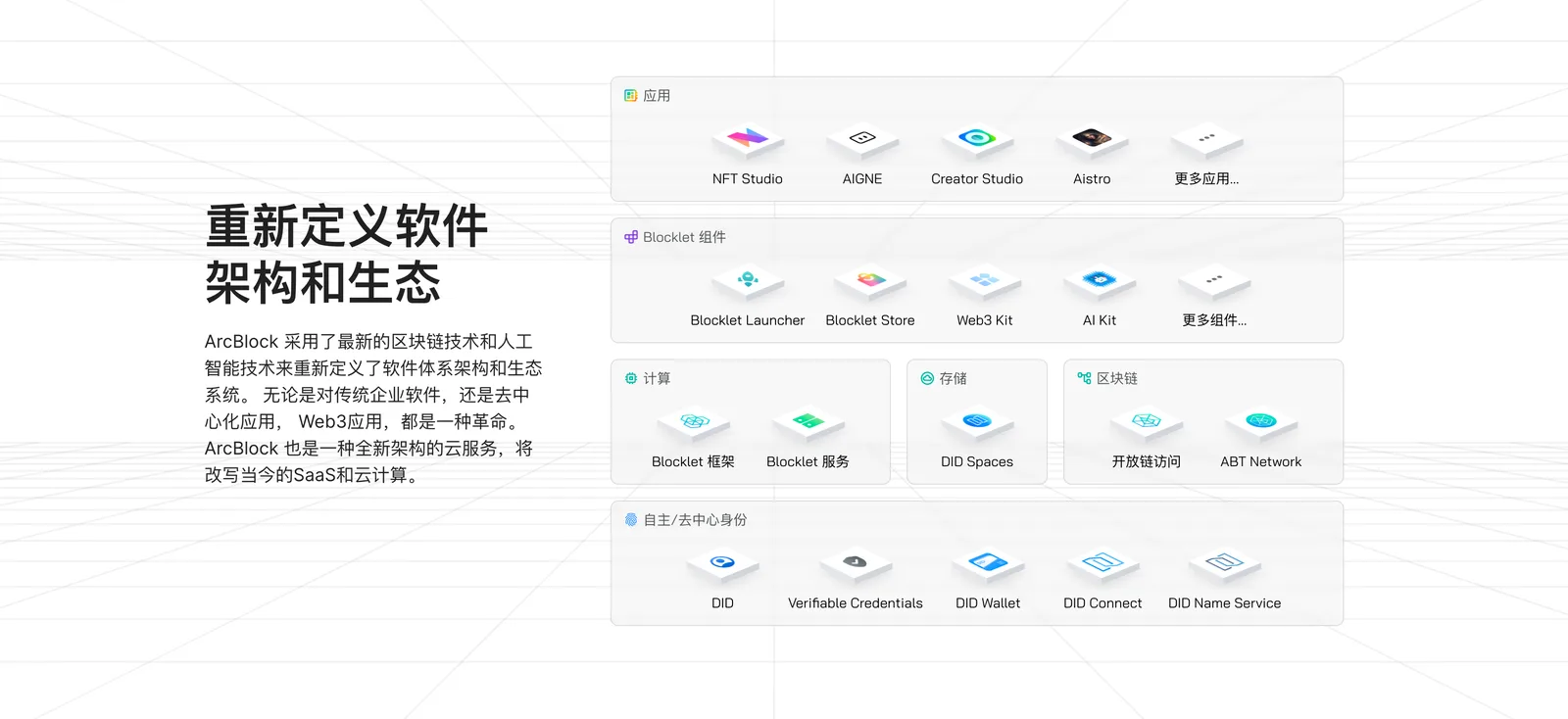The height and width of the screenshot is (719, 1568).
Task: Click the Blocklet Store icon
Action: pos(870,282)
